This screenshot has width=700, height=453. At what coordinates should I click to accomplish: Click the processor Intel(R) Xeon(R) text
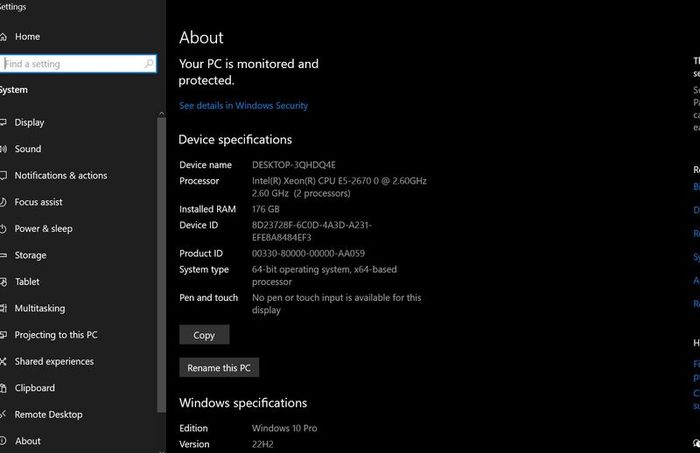pos(339,187)
